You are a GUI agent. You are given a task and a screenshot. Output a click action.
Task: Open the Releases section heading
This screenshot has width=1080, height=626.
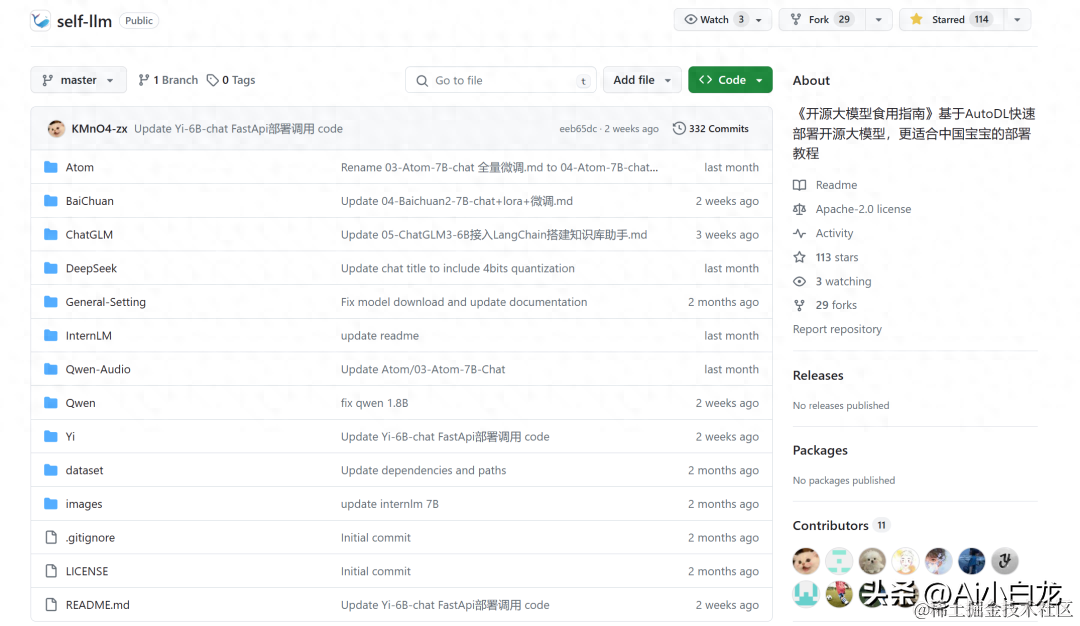pos(818,375)
